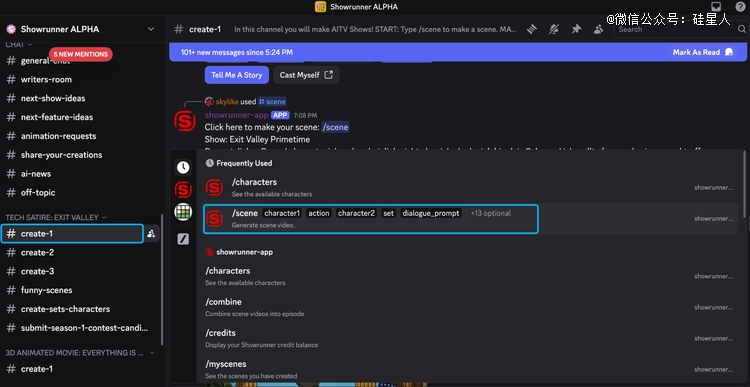This screenshot has width=750, height=387.
Task: Select the /myscenes command
Action: coord(470,369)
